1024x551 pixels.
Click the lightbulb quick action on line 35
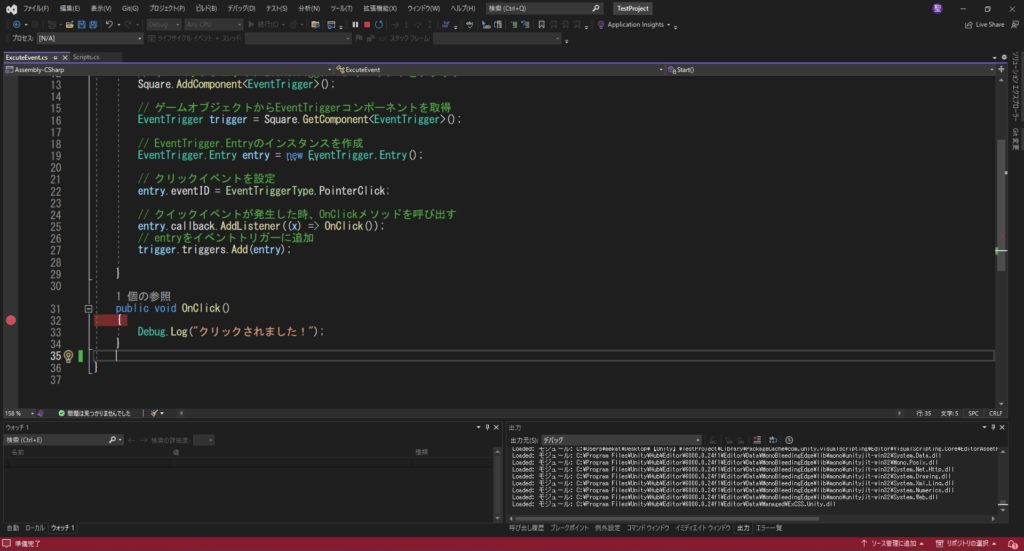[x=68, y=356]
